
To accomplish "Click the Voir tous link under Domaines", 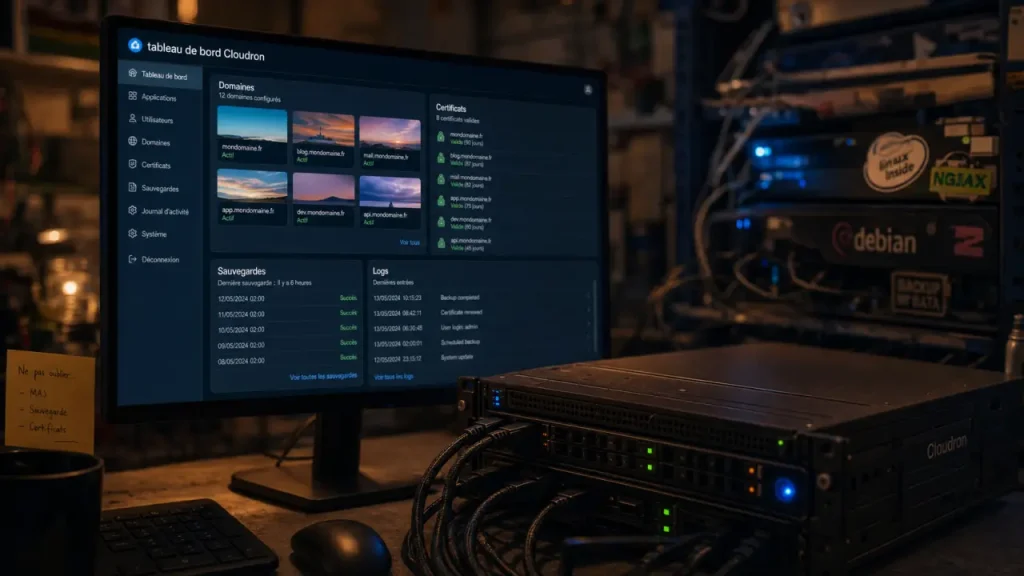I will coord(409,242).
